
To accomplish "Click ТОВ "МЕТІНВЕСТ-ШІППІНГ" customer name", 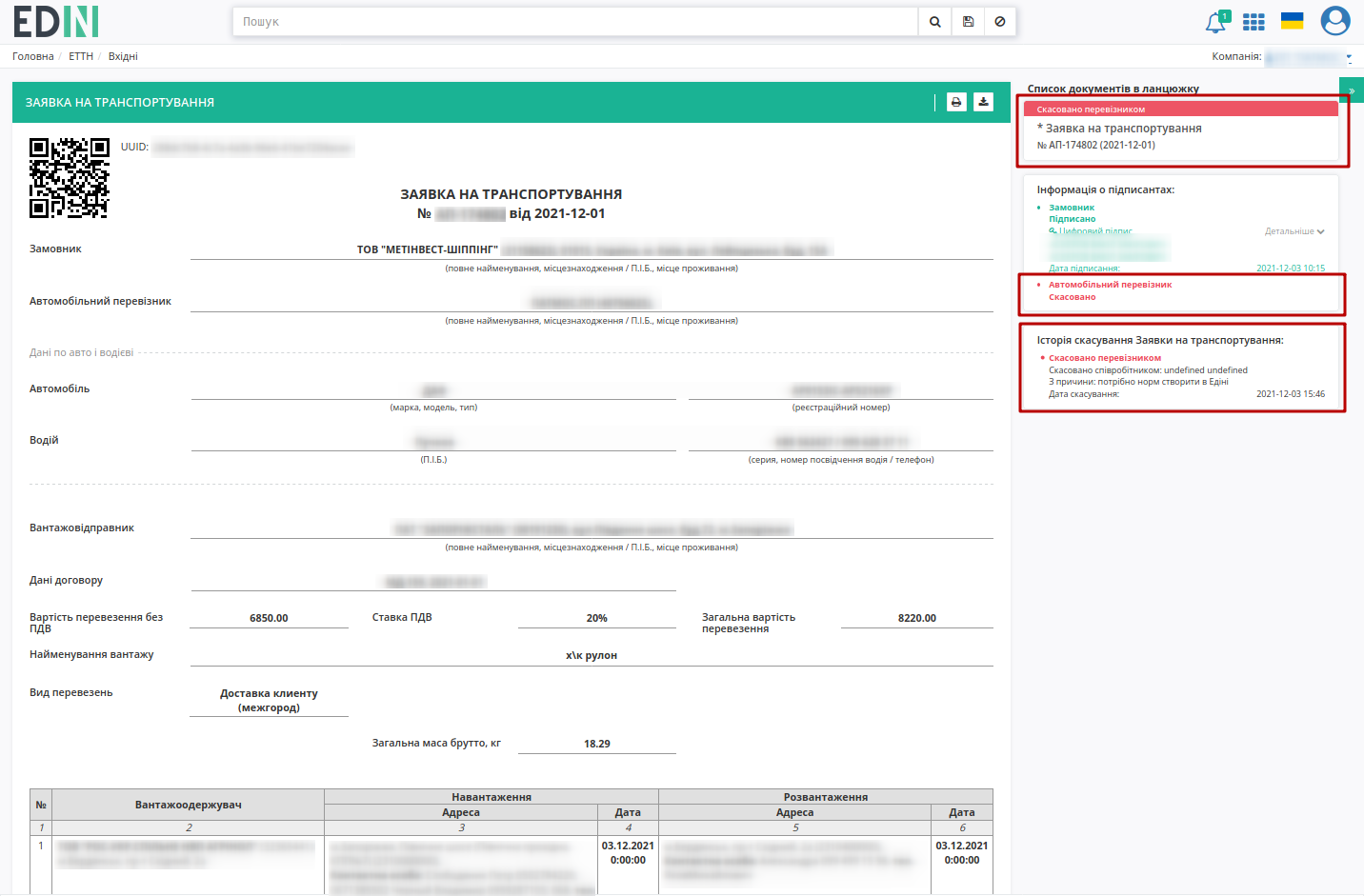I will [x=428, y=249].
